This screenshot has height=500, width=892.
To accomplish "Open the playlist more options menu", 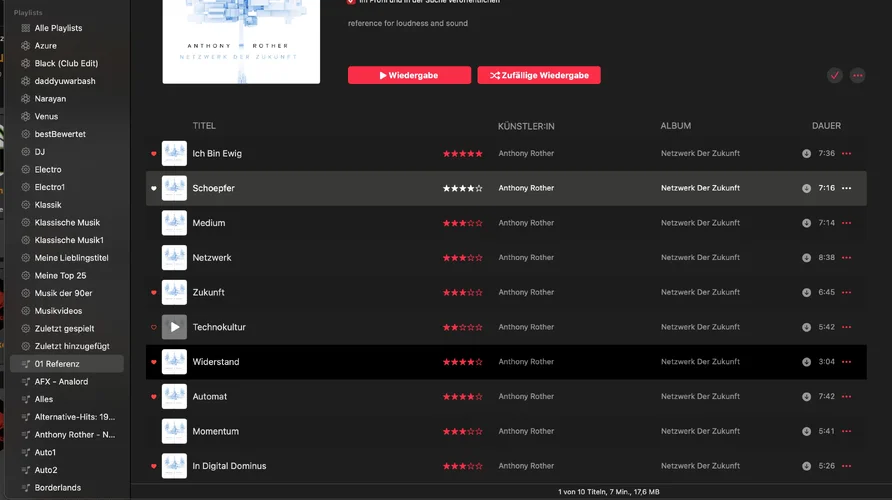I will 857,75.
